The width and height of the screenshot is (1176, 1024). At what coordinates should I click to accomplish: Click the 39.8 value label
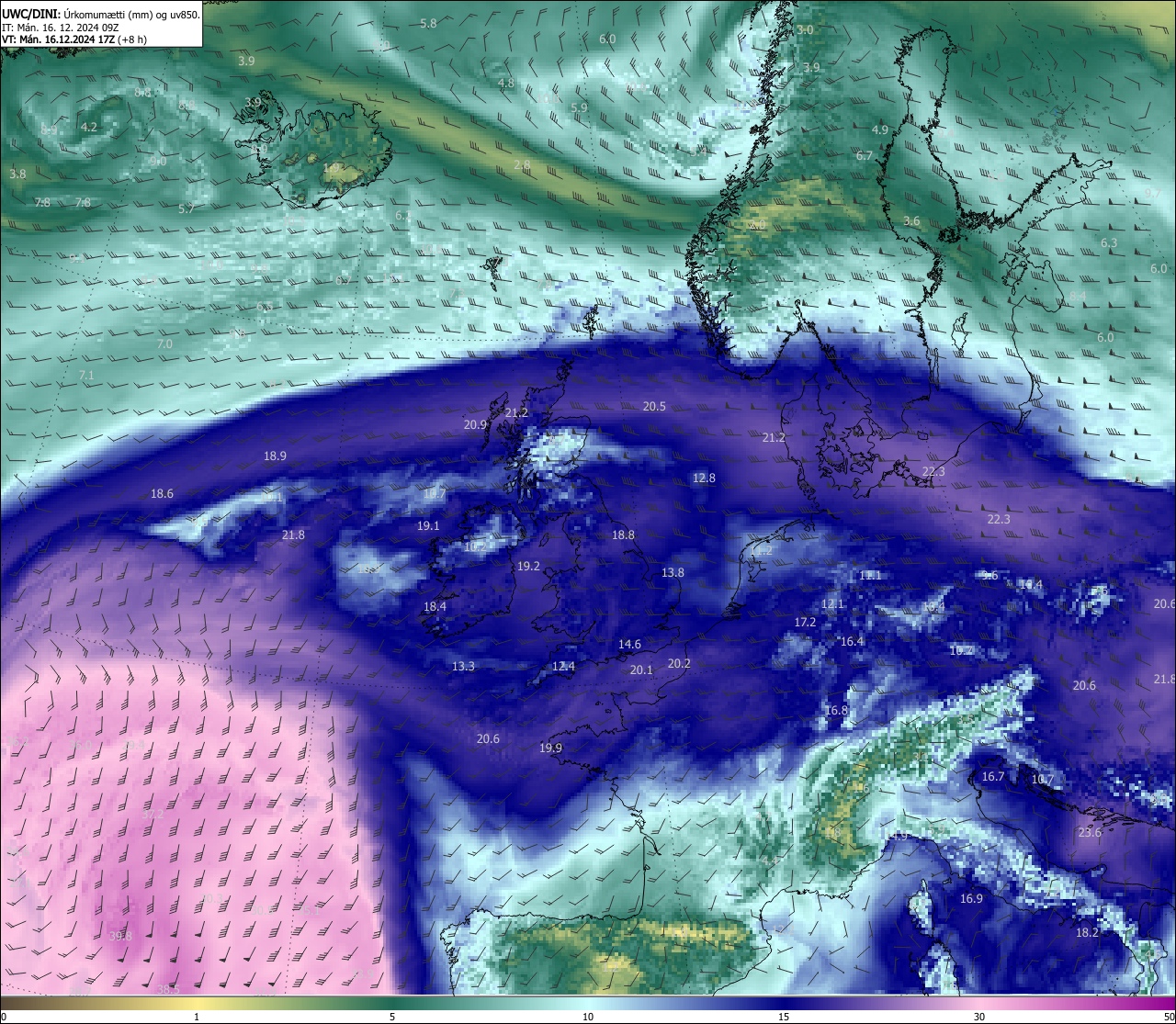[x=120, y=936]
